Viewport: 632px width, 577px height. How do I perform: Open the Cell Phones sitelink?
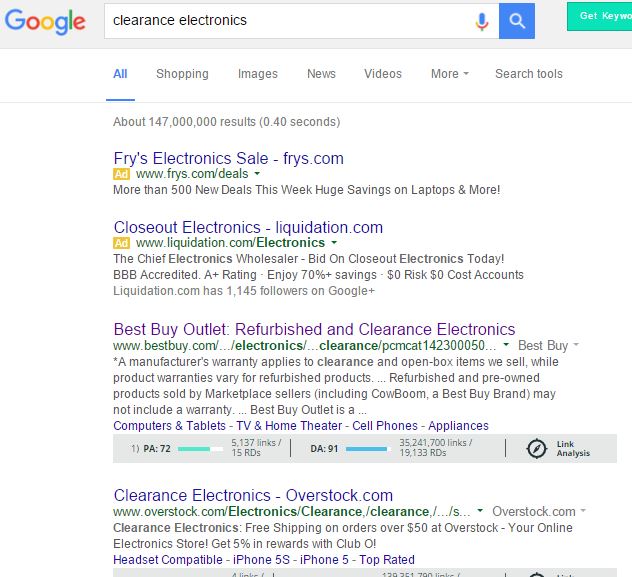[x=385, y=426]
